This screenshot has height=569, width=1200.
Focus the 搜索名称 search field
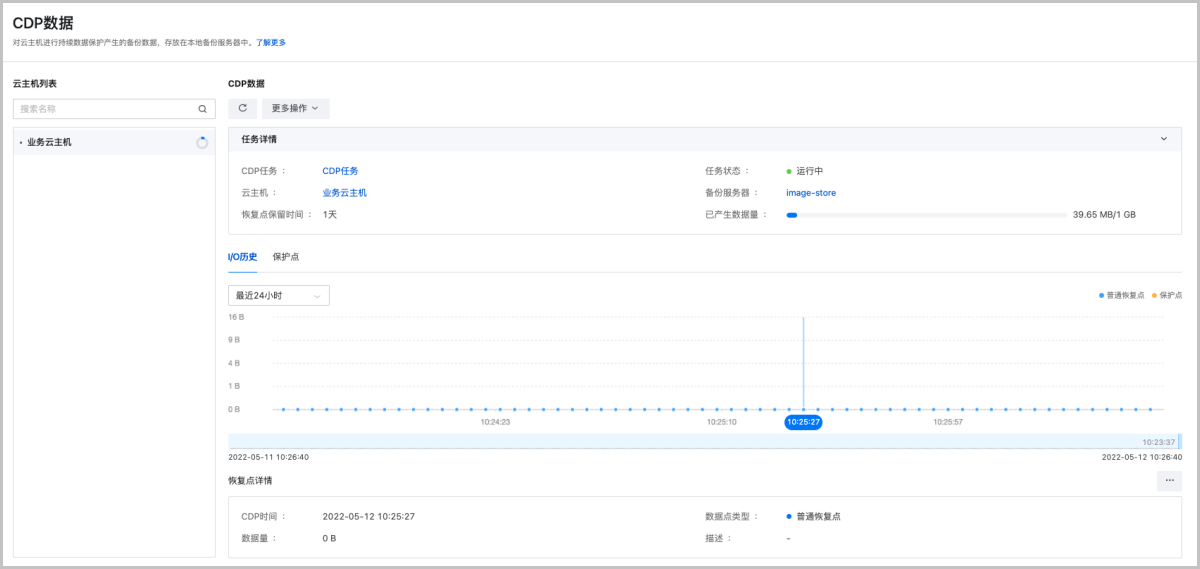[x=105, y=109]
